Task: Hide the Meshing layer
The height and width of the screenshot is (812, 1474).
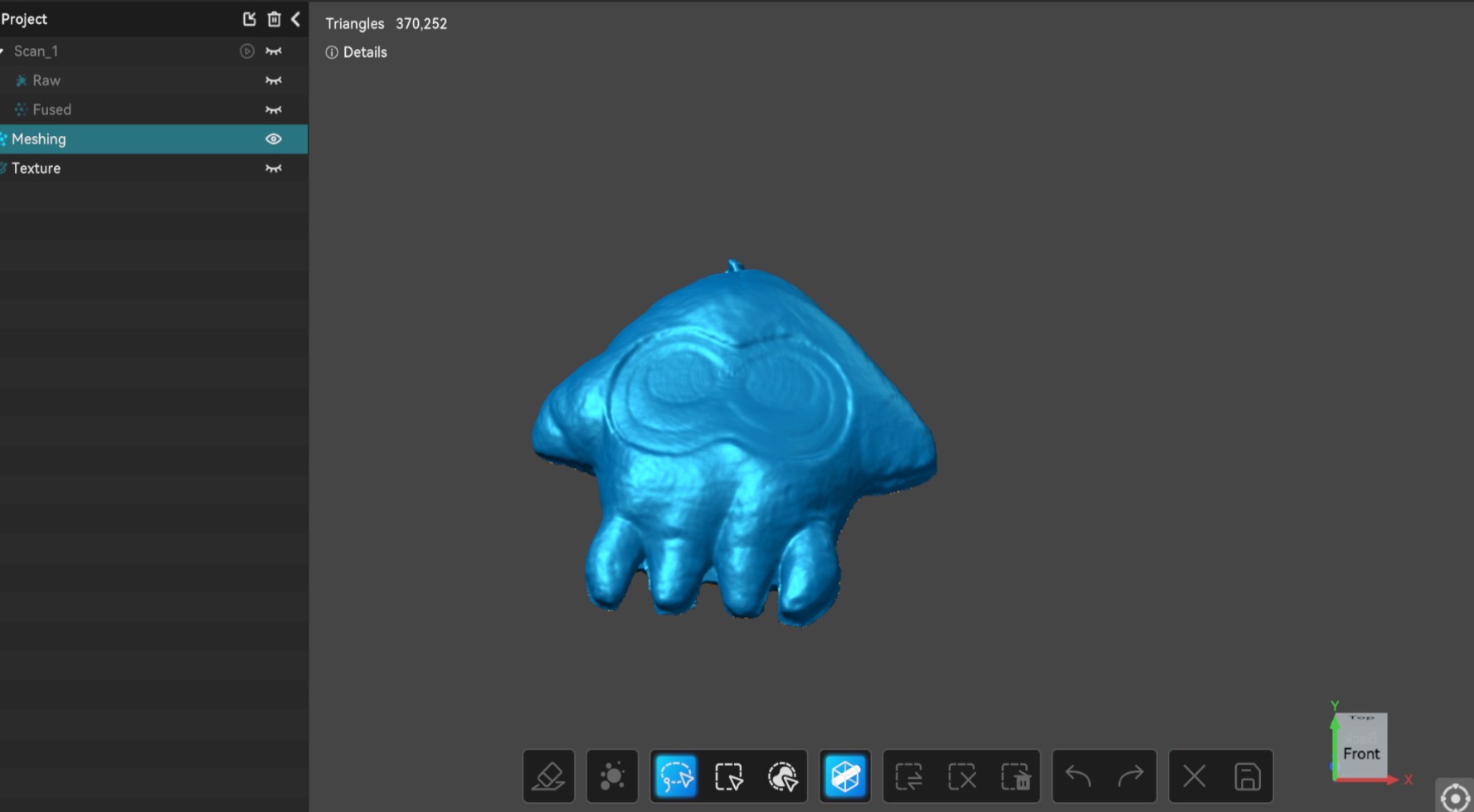Action: coord(273,139)
